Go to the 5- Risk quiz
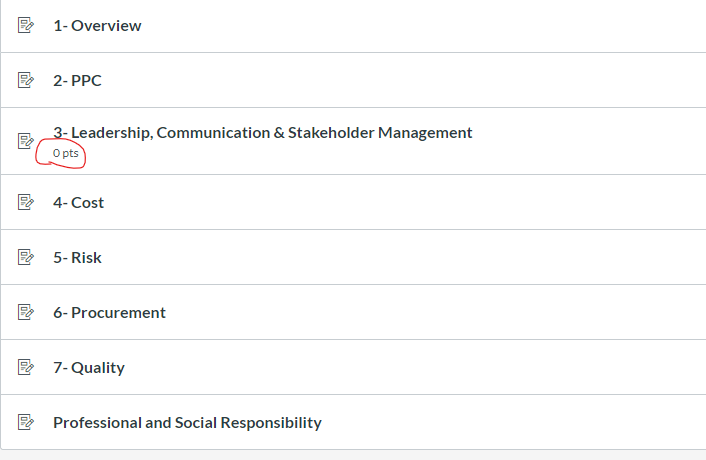Screen dimensions: 706x460 pos(77,258)
